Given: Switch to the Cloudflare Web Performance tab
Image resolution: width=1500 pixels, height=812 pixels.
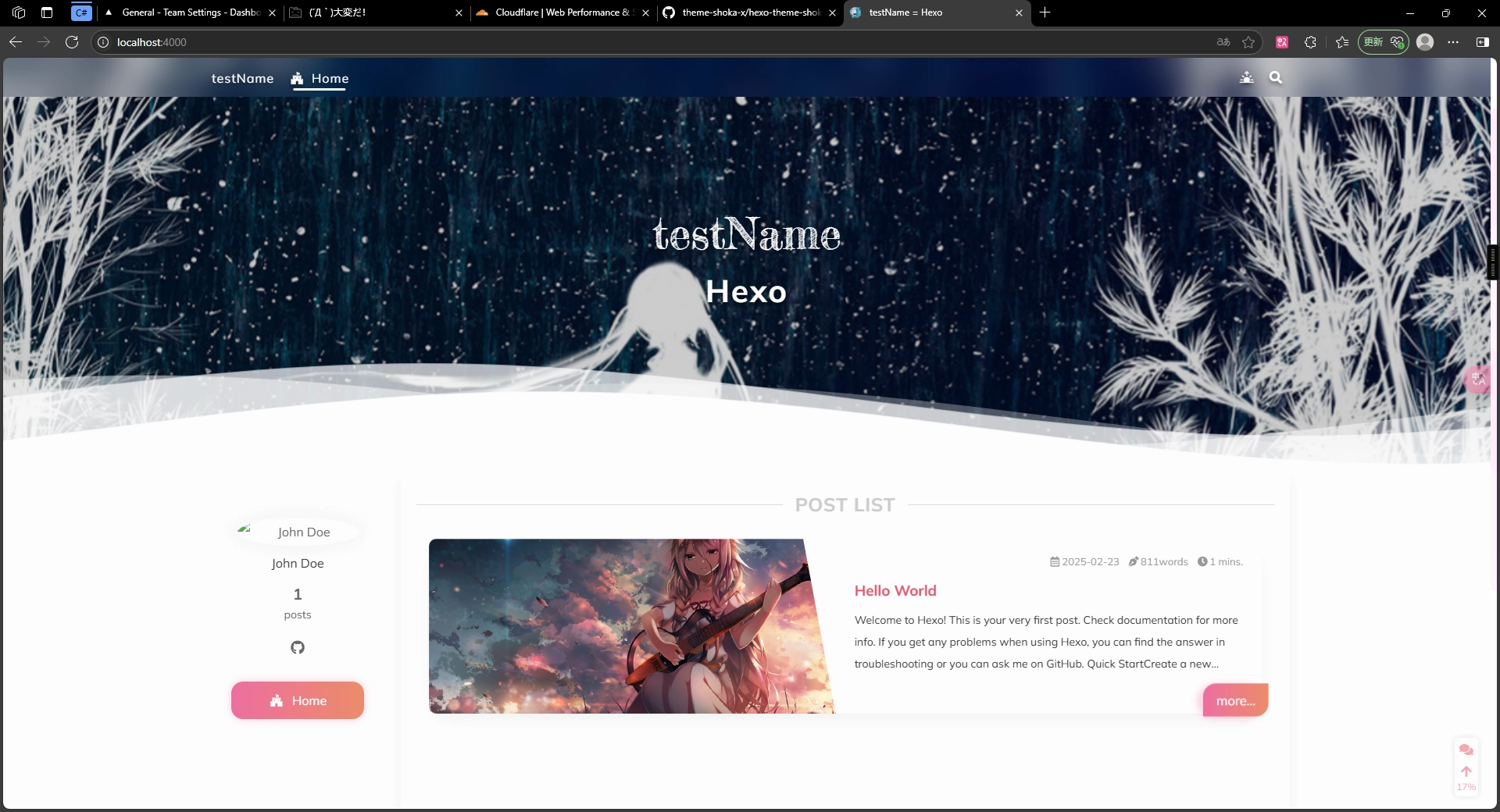Looking at the screenshot, I should point(561,12).
